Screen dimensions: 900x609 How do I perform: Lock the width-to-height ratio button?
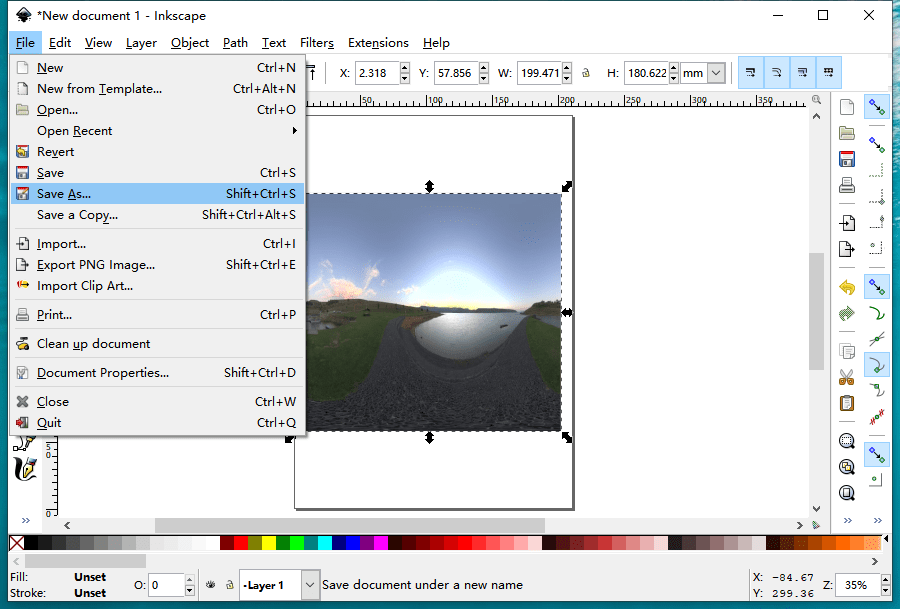pyautogui.click(x=585, y=72)
